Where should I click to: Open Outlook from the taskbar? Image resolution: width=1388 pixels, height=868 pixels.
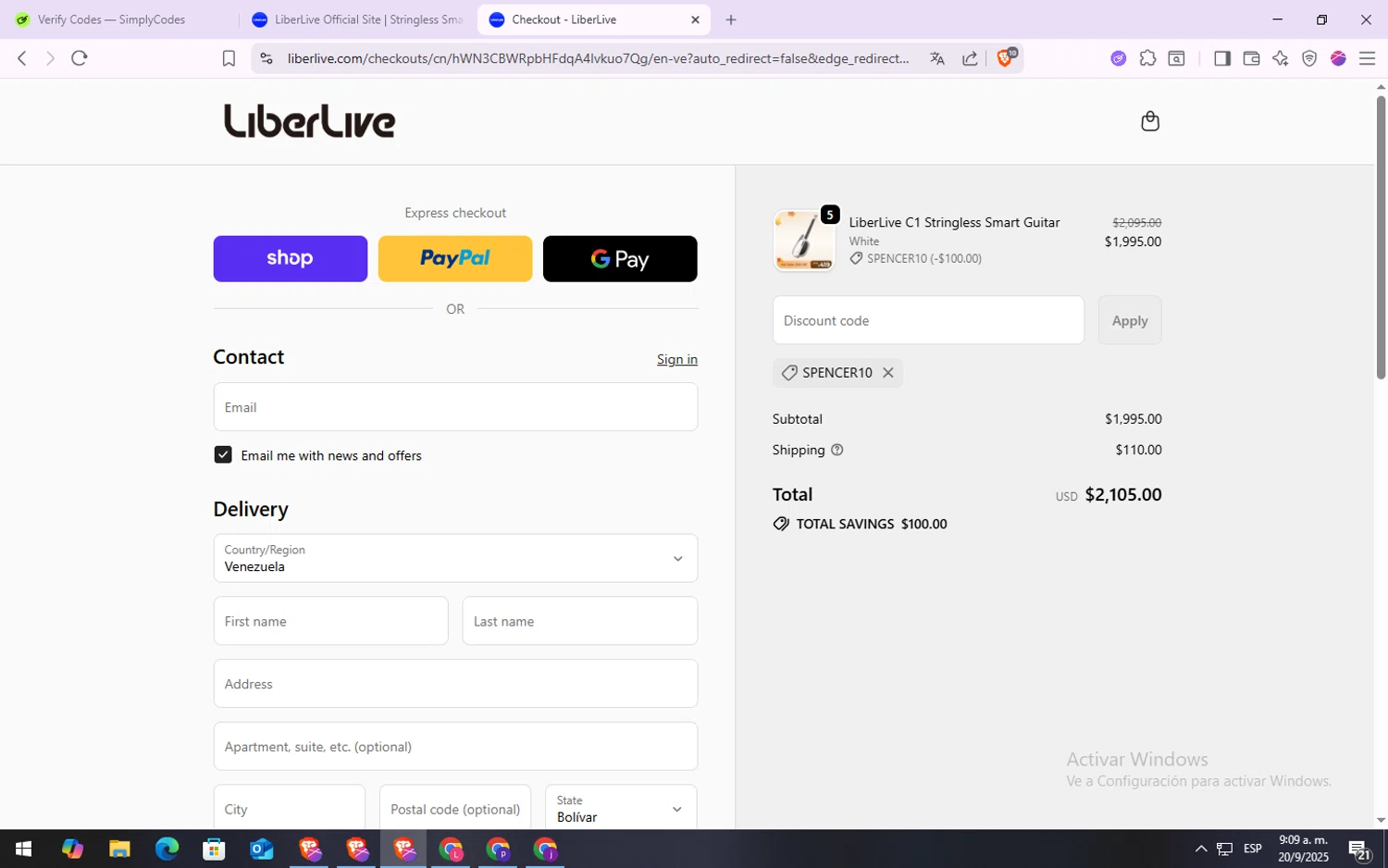(x=262, y=849)
